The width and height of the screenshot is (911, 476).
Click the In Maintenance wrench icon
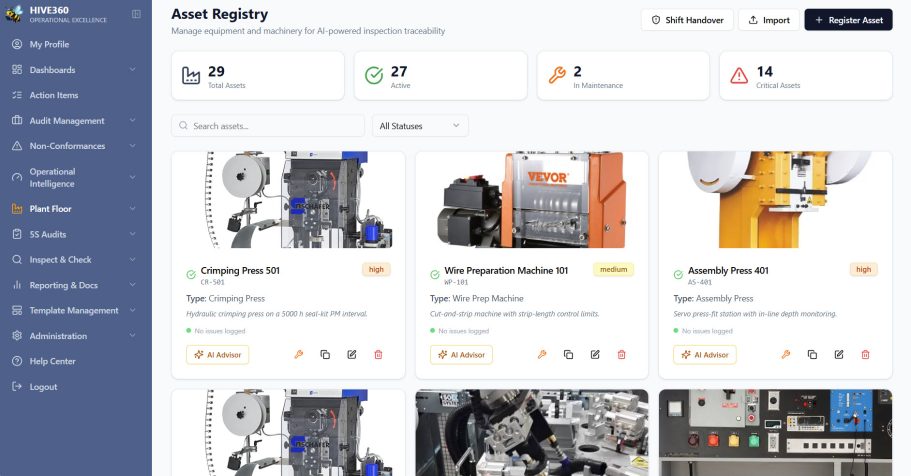coord(557,76)
